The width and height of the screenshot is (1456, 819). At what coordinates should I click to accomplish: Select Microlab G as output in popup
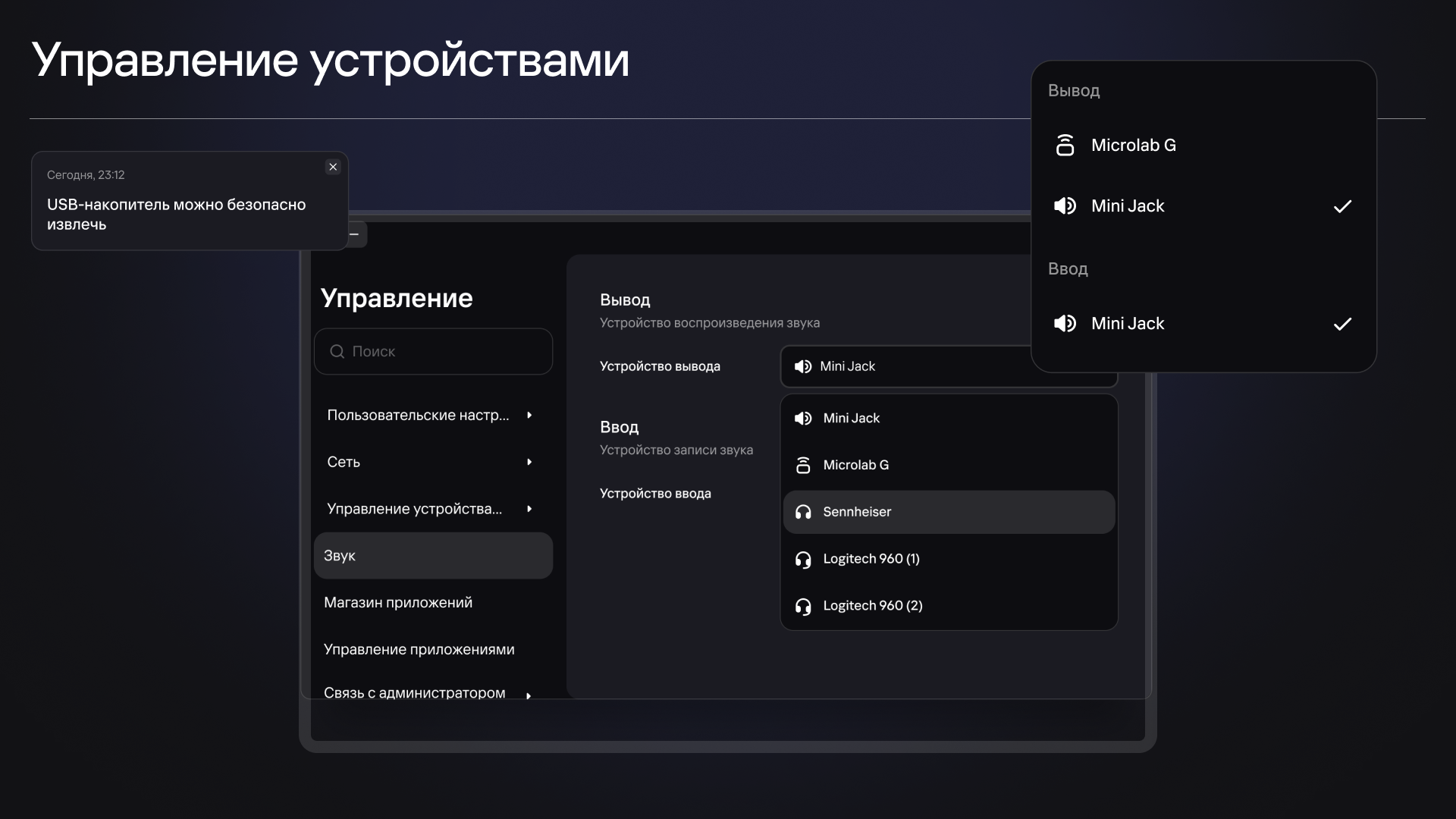pyautogui.click(x=1203, y=145)
